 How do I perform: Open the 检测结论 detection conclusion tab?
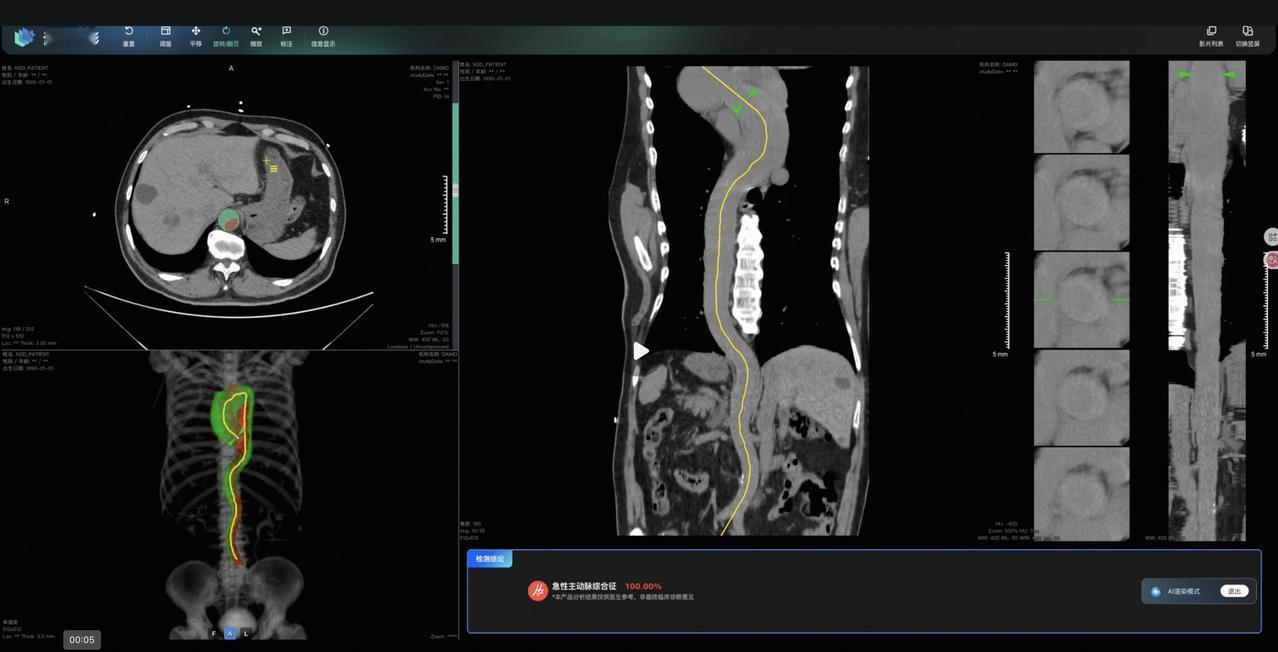(x=490, y=559)
